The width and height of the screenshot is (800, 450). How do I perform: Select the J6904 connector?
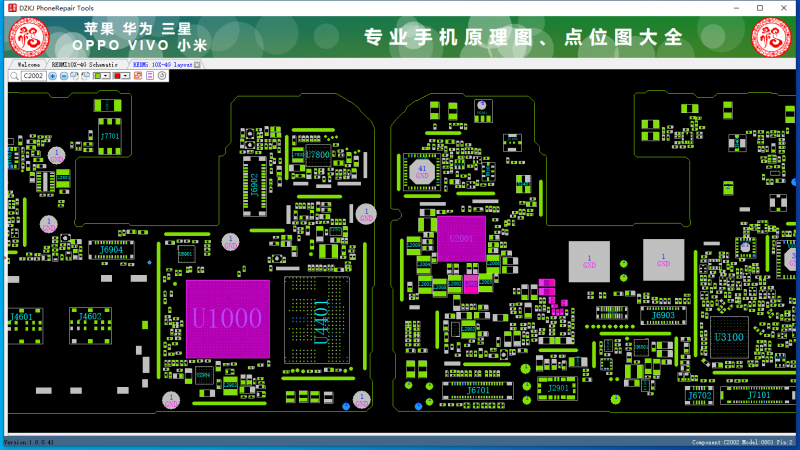pyautogui.click(x=111, y=250)
